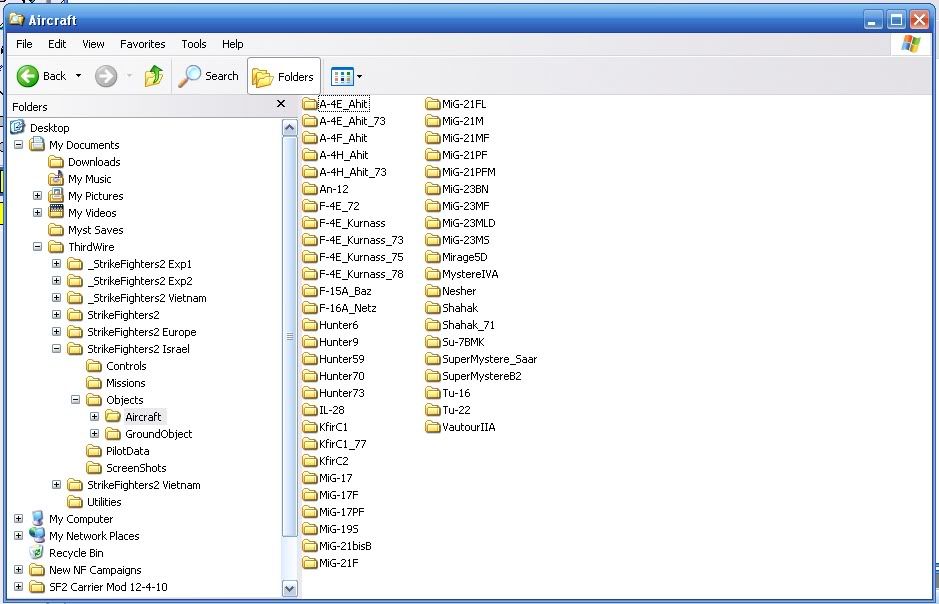Expand the StrikeFighters2 Europe node
This screenshot has width=939, height=604.
click(x=56, y=331)
